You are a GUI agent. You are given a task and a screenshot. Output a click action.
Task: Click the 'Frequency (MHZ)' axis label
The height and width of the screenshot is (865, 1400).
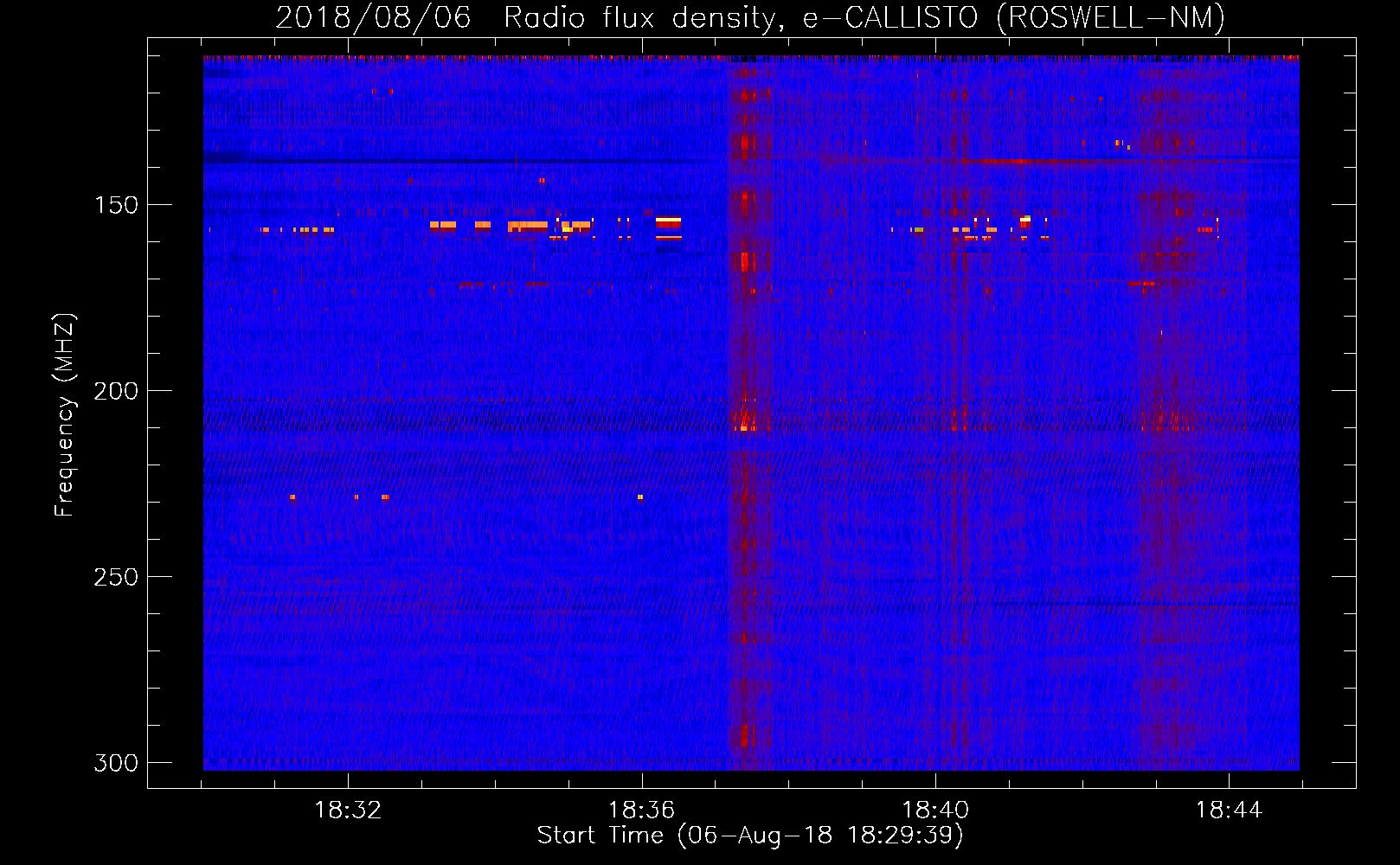pyautogui.click(x=65, y=415)
